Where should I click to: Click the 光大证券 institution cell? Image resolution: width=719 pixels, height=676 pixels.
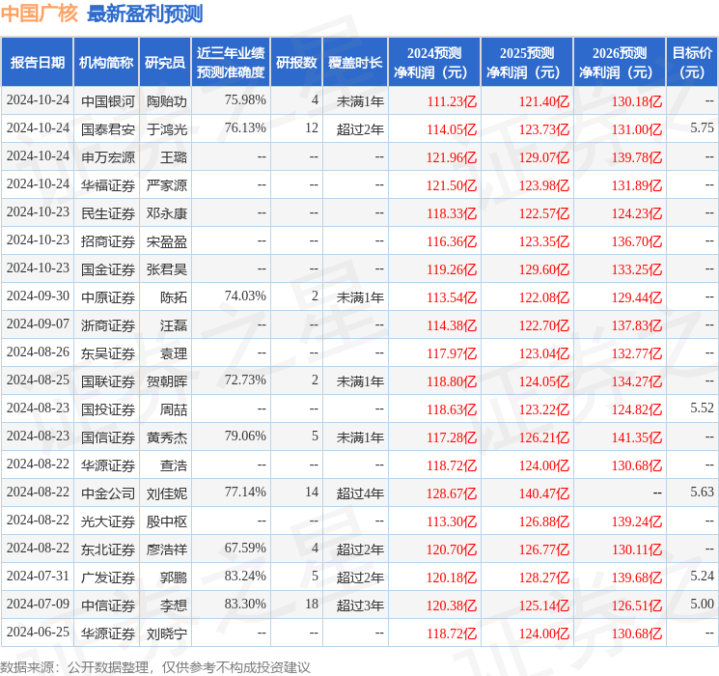tap(108, 521)
